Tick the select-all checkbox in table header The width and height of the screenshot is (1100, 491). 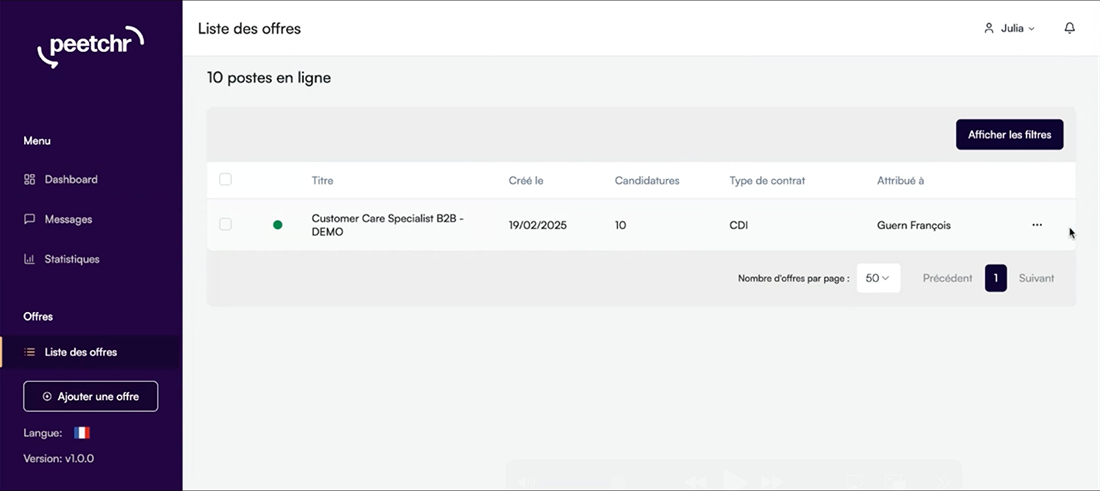[225, 180]
